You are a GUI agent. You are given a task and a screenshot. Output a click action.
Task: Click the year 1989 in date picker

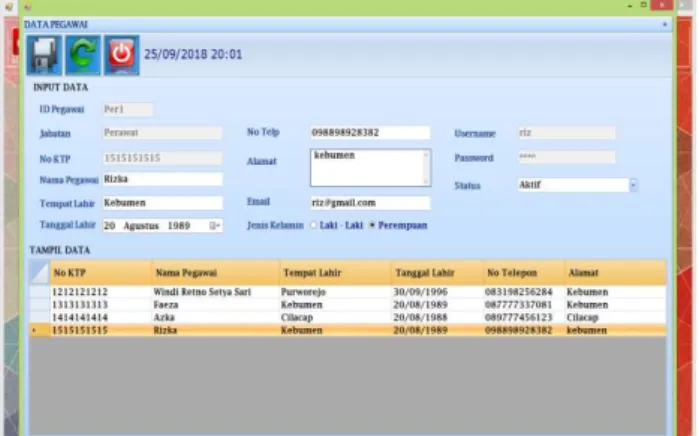click(179, 226)
